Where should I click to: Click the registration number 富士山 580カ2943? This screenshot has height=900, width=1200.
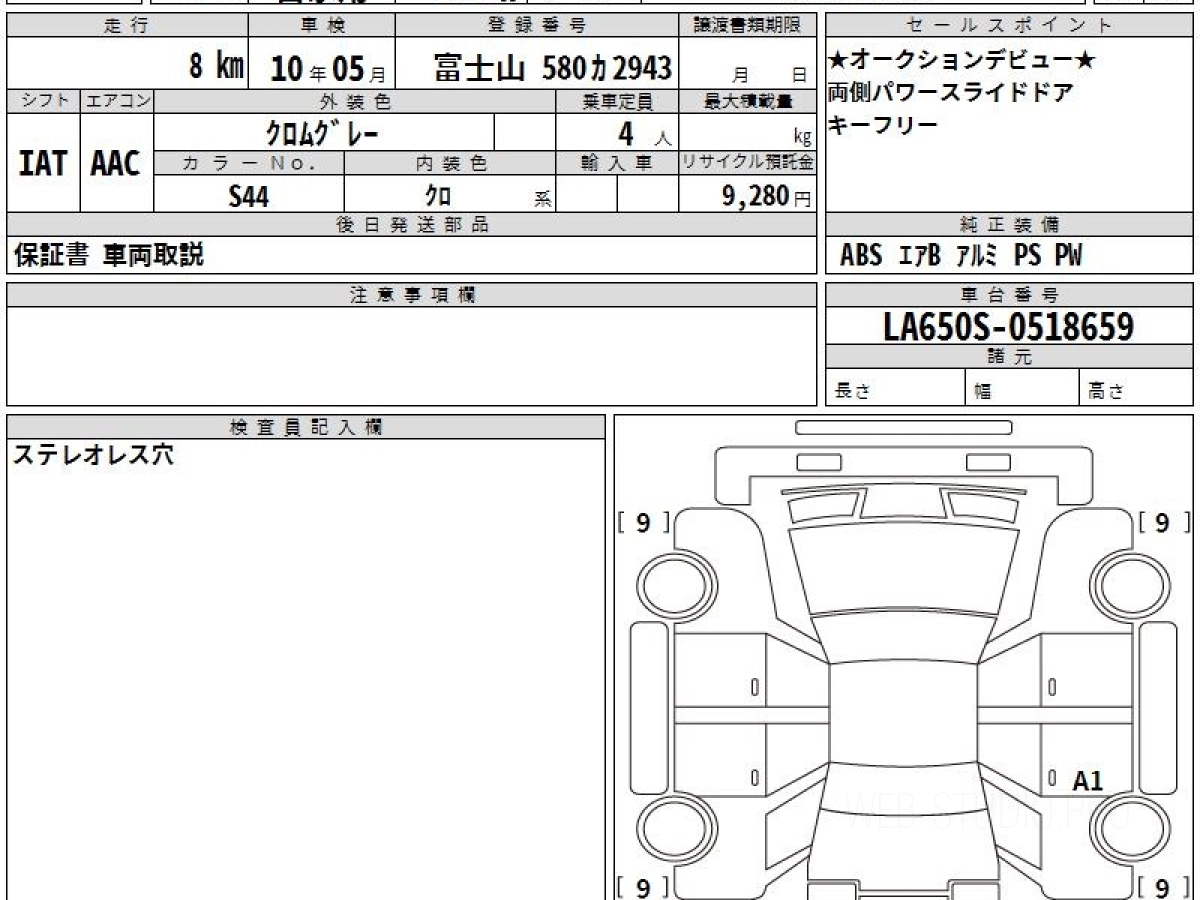552,68
